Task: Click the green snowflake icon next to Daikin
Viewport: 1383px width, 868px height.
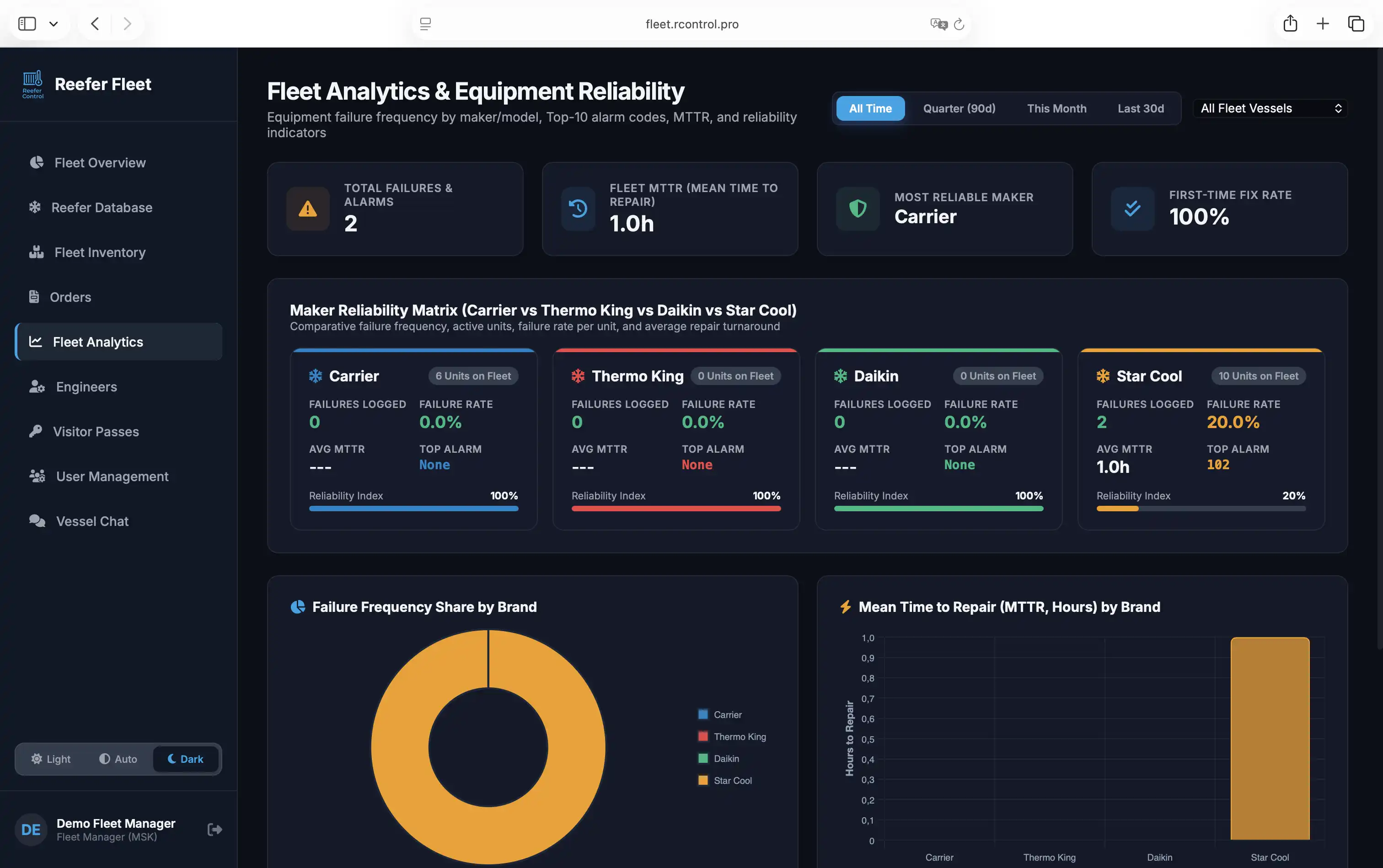Action: tap(841, 376)
